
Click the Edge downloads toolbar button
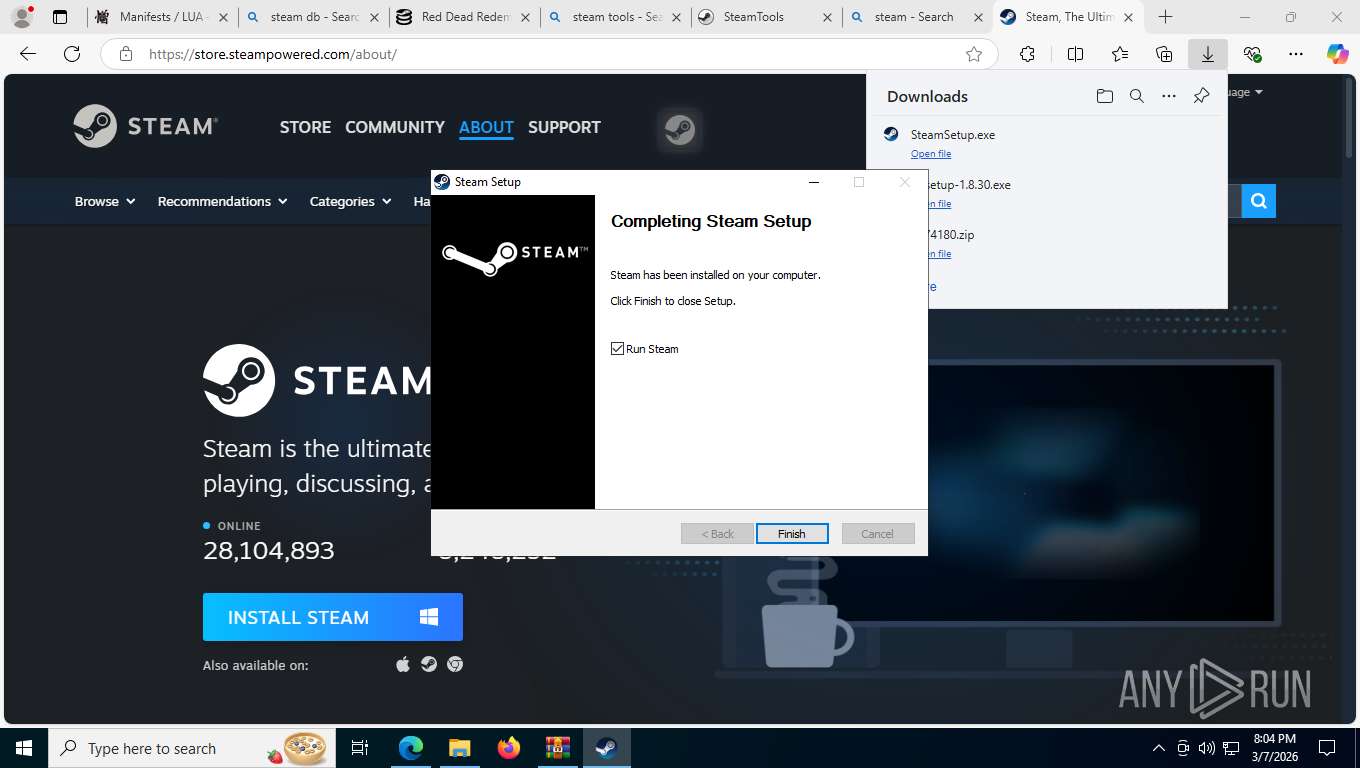point(1208,54)
